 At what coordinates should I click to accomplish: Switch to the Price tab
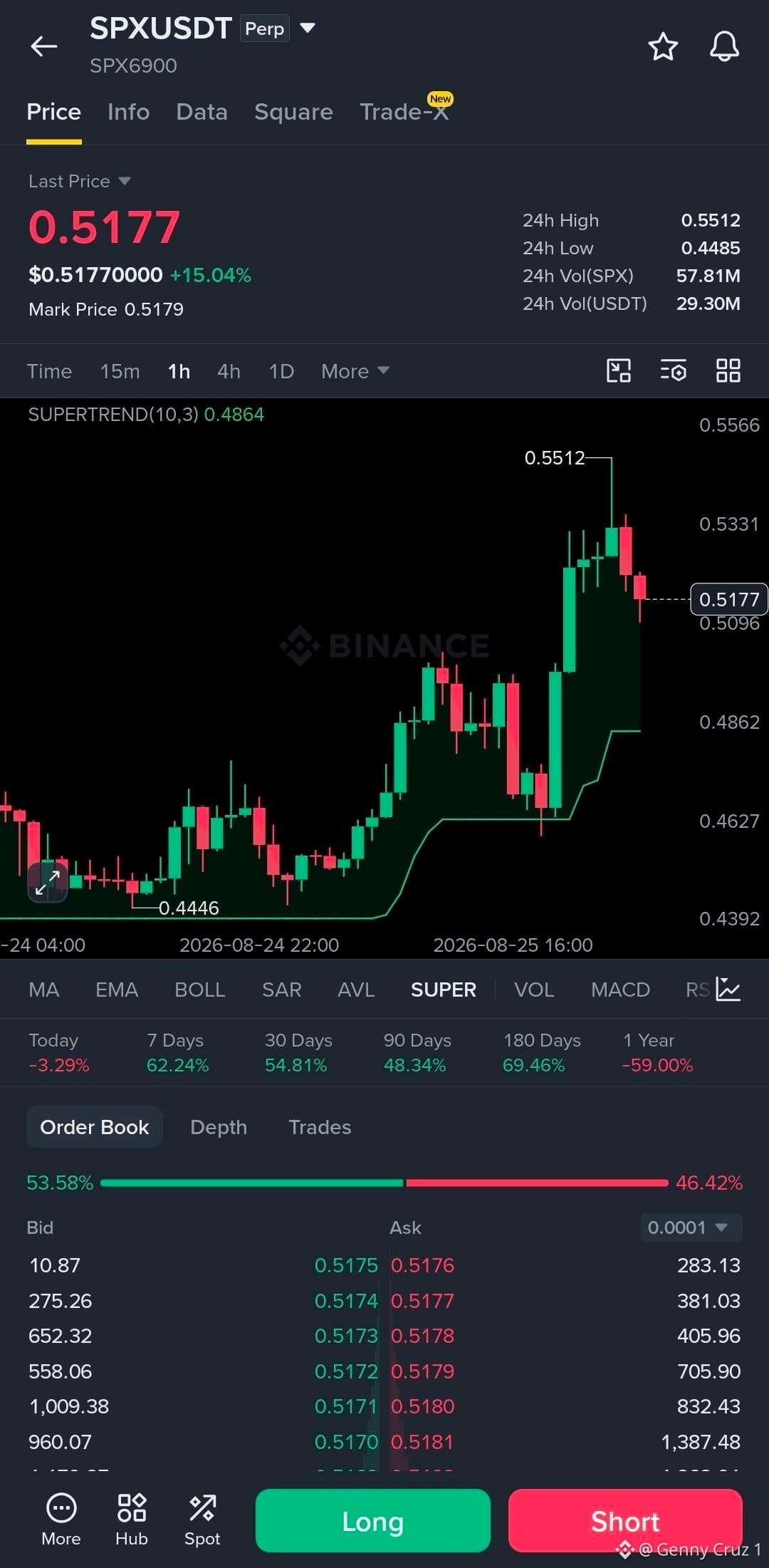(54, 112)
